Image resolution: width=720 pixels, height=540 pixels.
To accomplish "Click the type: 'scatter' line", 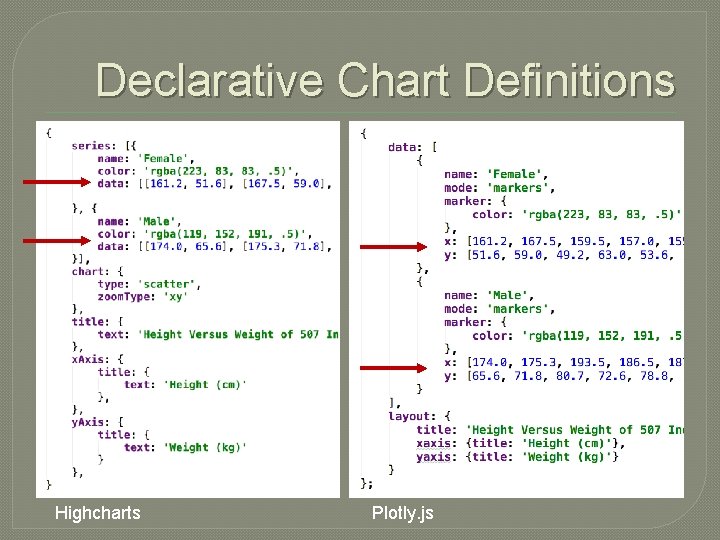I will 149,284.
